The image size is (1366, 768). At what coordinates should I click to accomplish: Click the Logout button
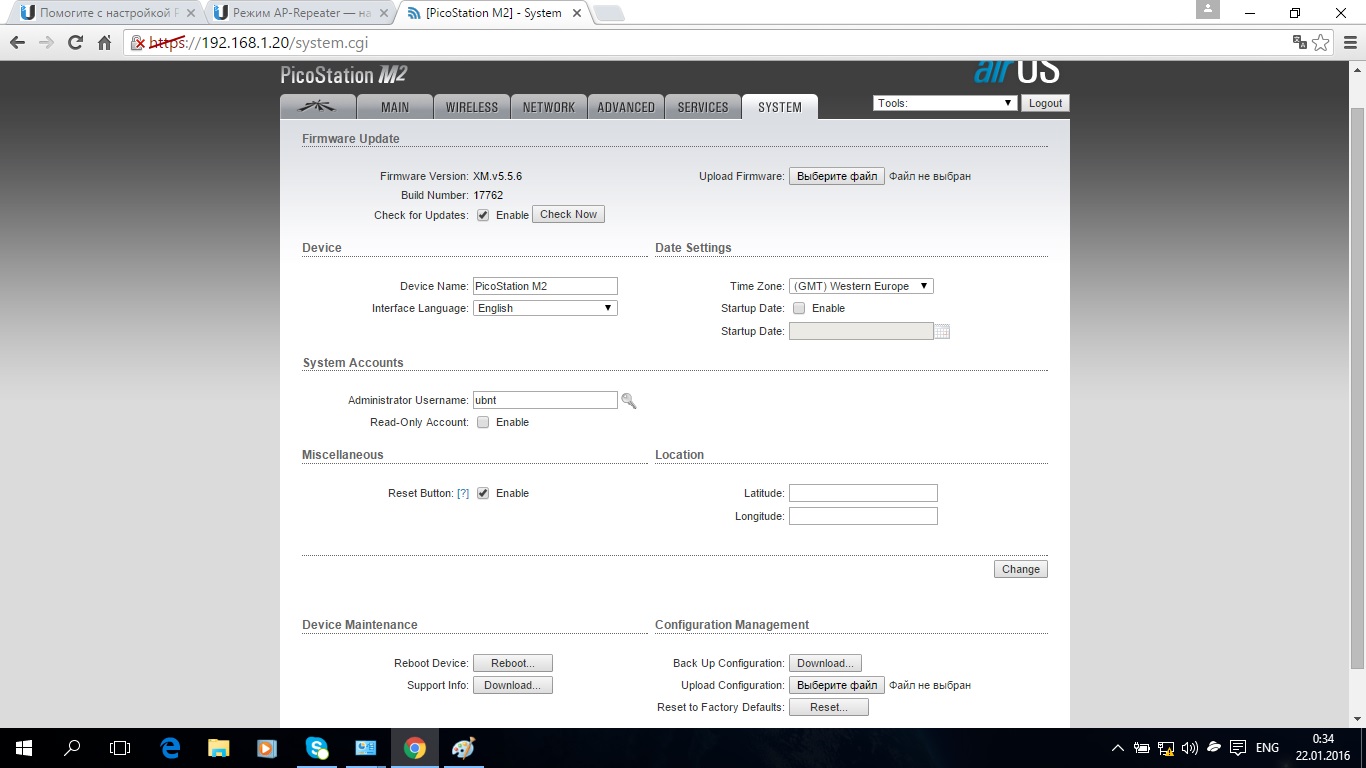[1046, 103]
